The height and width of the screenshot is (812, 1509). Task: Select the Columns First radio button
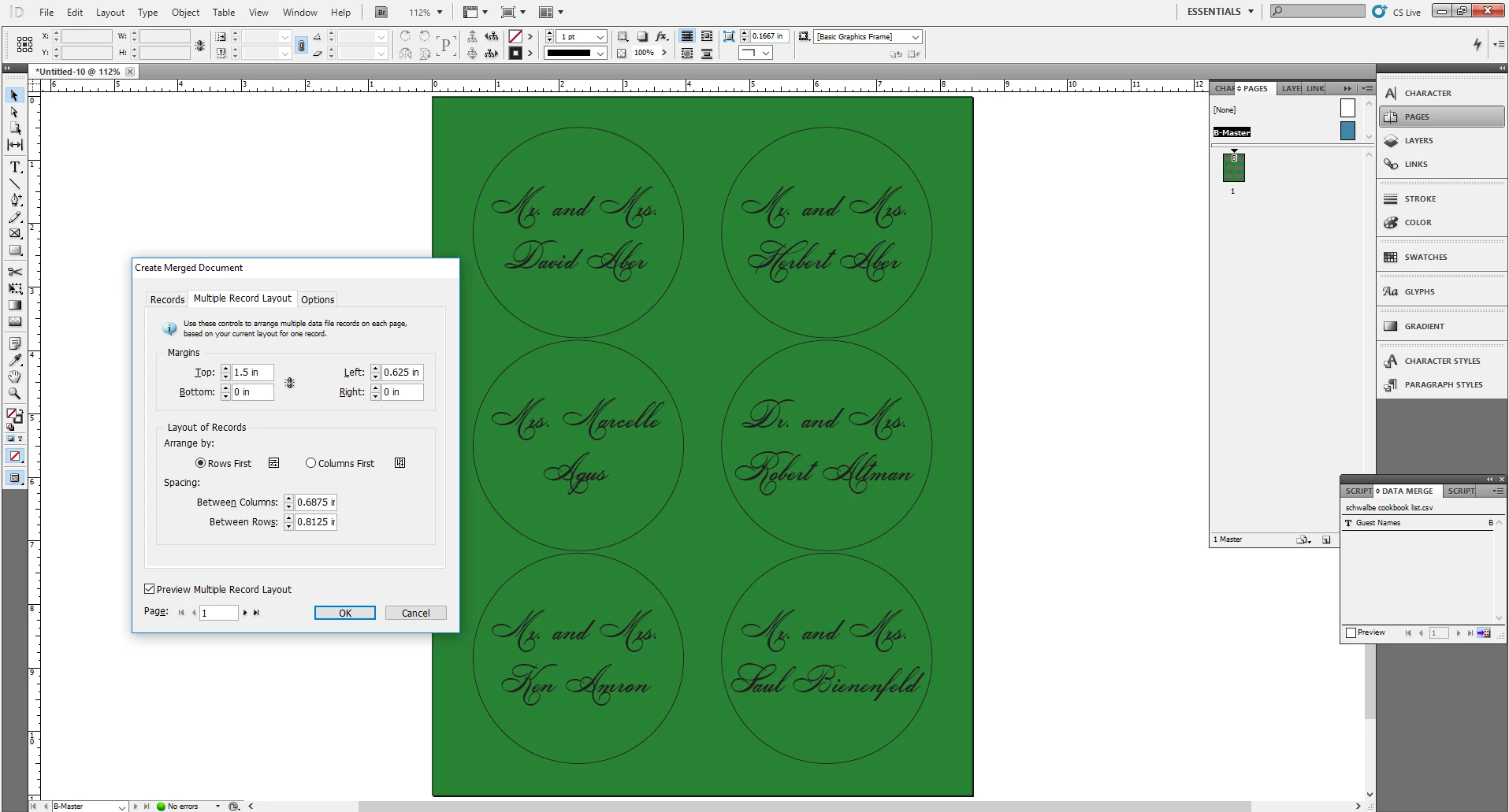tap(310, 463)
